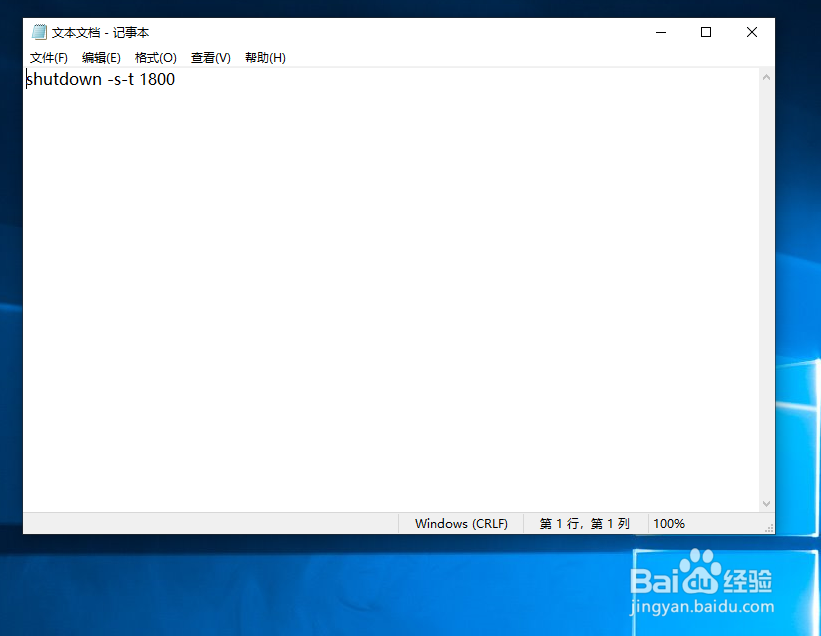Open the 编辑(E) menu

pos(100,57)
